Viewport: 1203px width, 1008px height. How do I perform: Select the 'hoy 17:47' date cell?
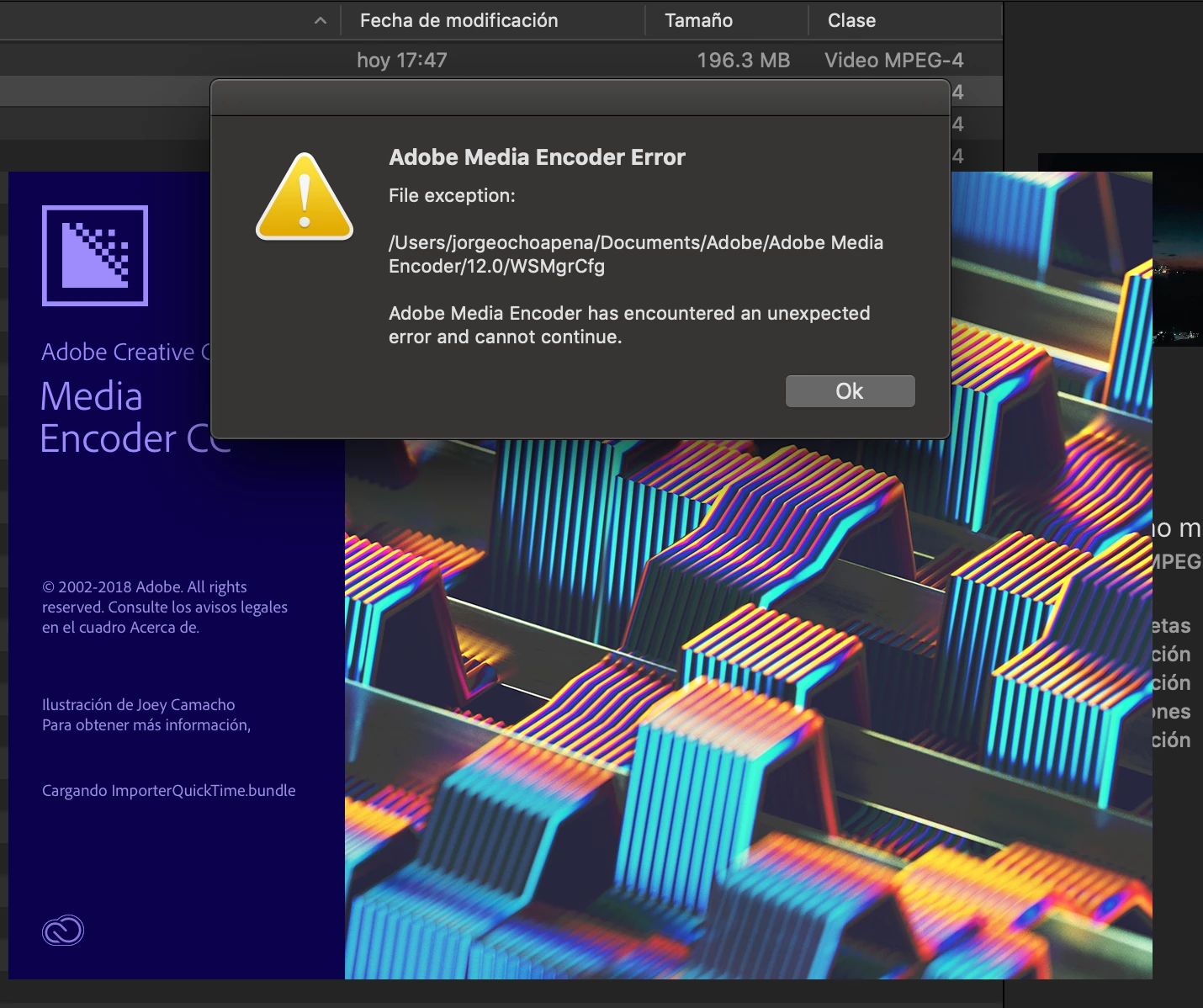402,60
